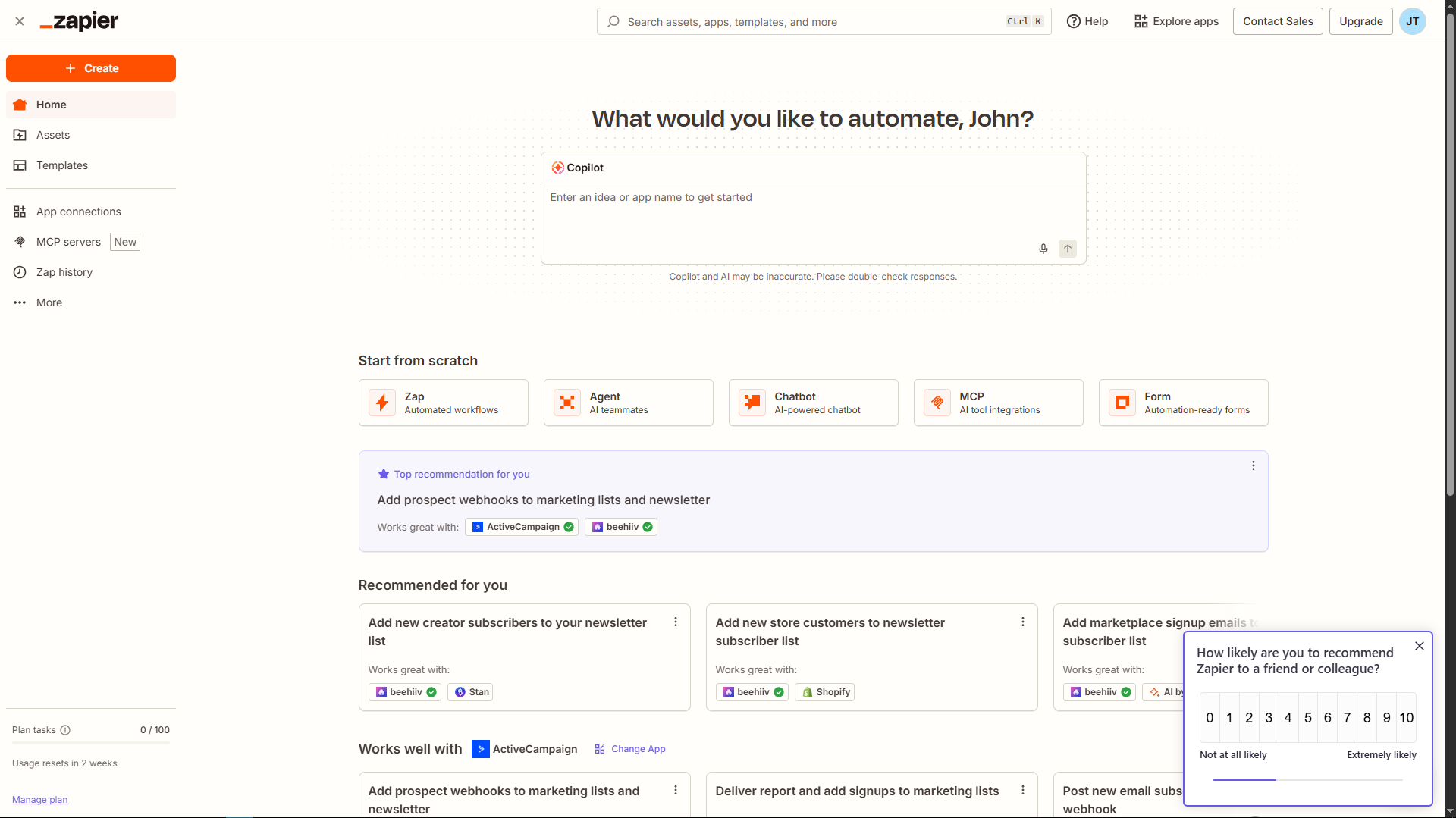Click the Upgrade button
Image resolution: width=1456 pixels, height=818 pixels.
pos(1361,21)
